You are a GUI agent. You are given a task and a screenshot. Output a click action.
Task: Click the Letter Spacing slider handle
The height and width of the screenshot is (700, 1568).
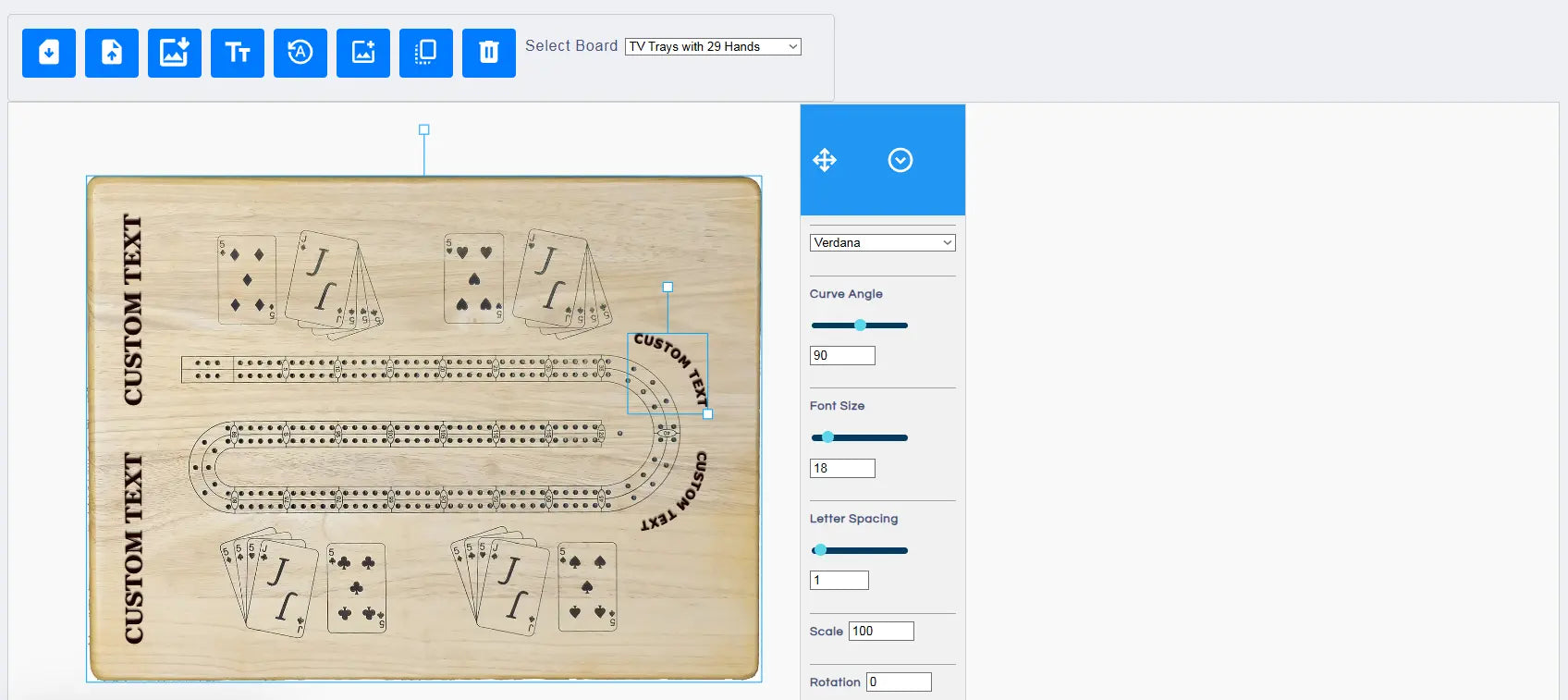click(820, 550)
